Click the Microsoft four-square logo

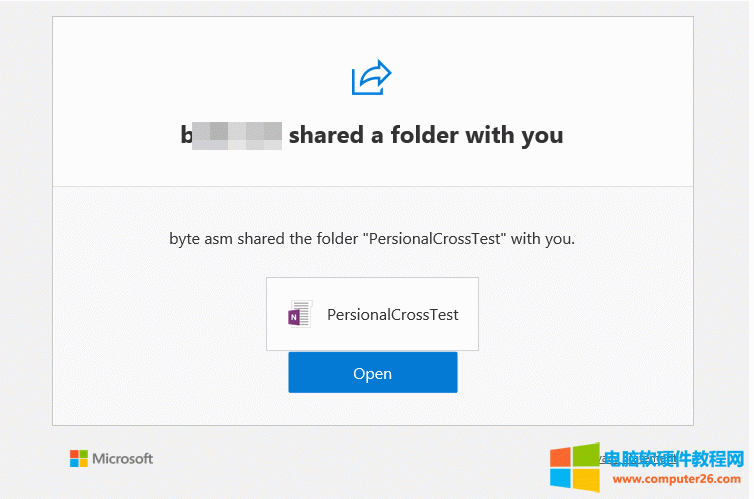click(x=79, y=458)
